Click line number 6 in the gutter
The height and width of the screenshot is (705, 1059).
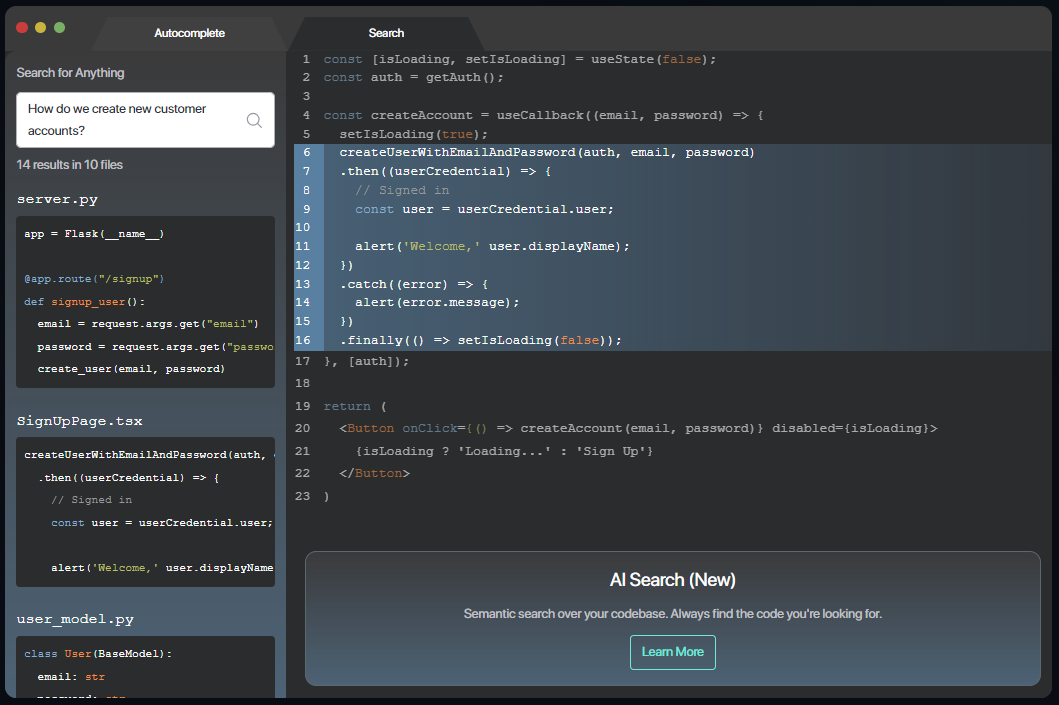(x=306, y=153)
